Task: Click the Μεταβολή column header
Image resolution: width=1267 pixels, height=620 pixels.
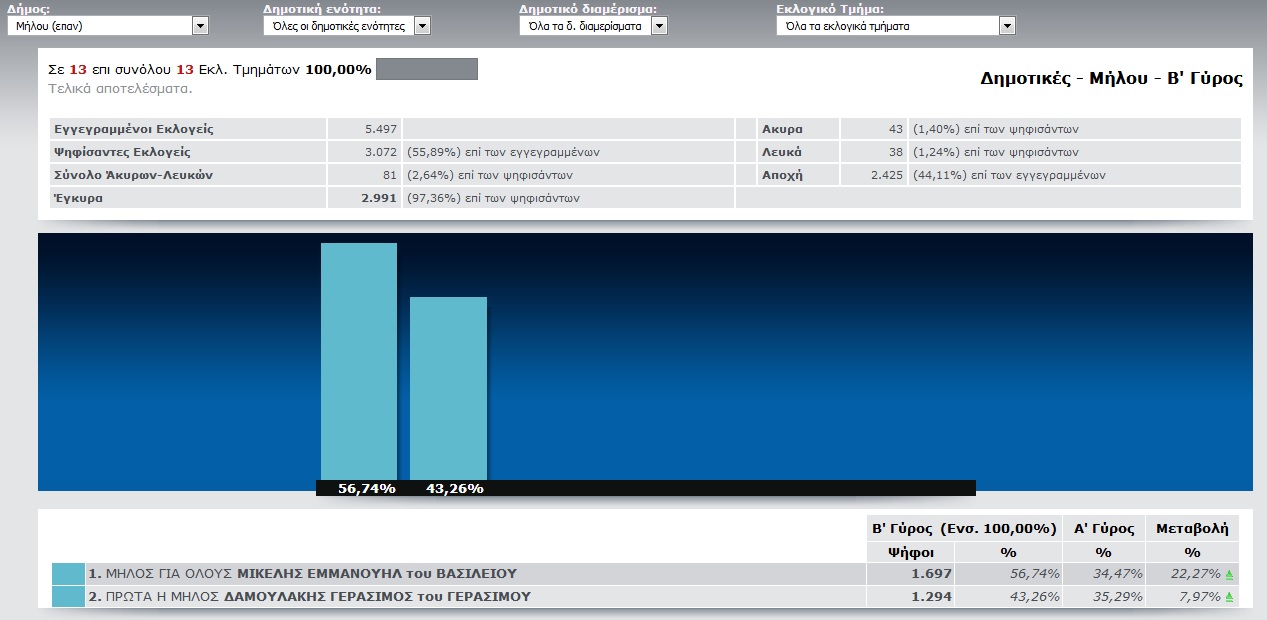Action: (1192, 528)
